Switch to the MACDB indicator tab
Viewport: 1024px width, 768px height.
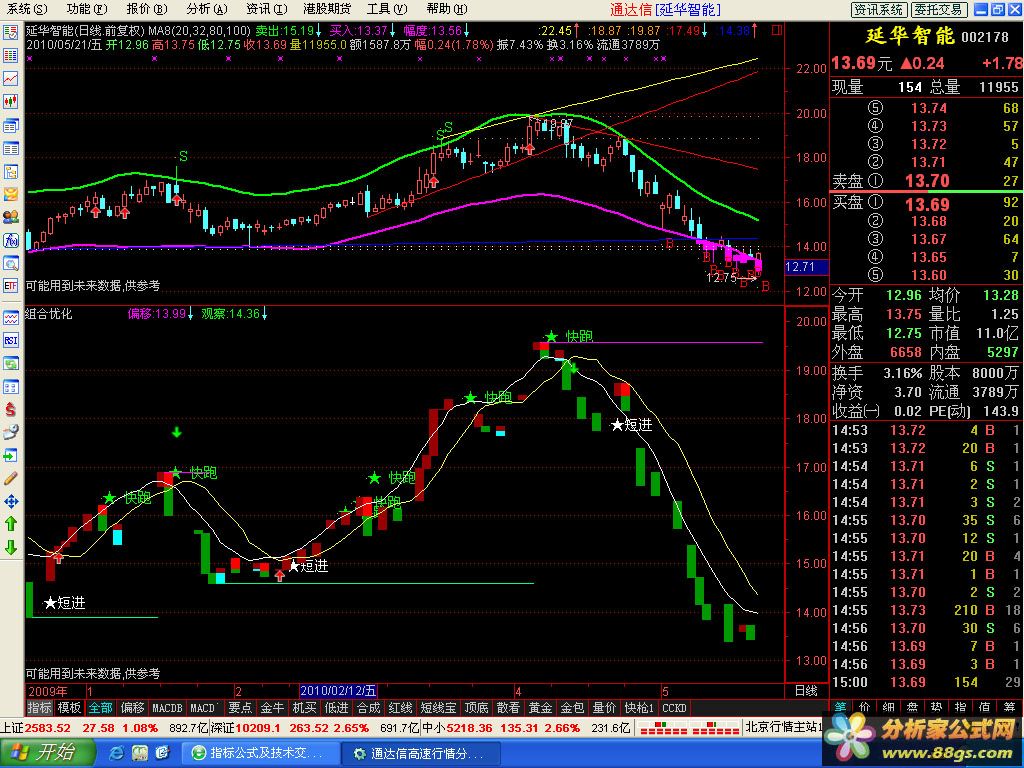(167, 708)
